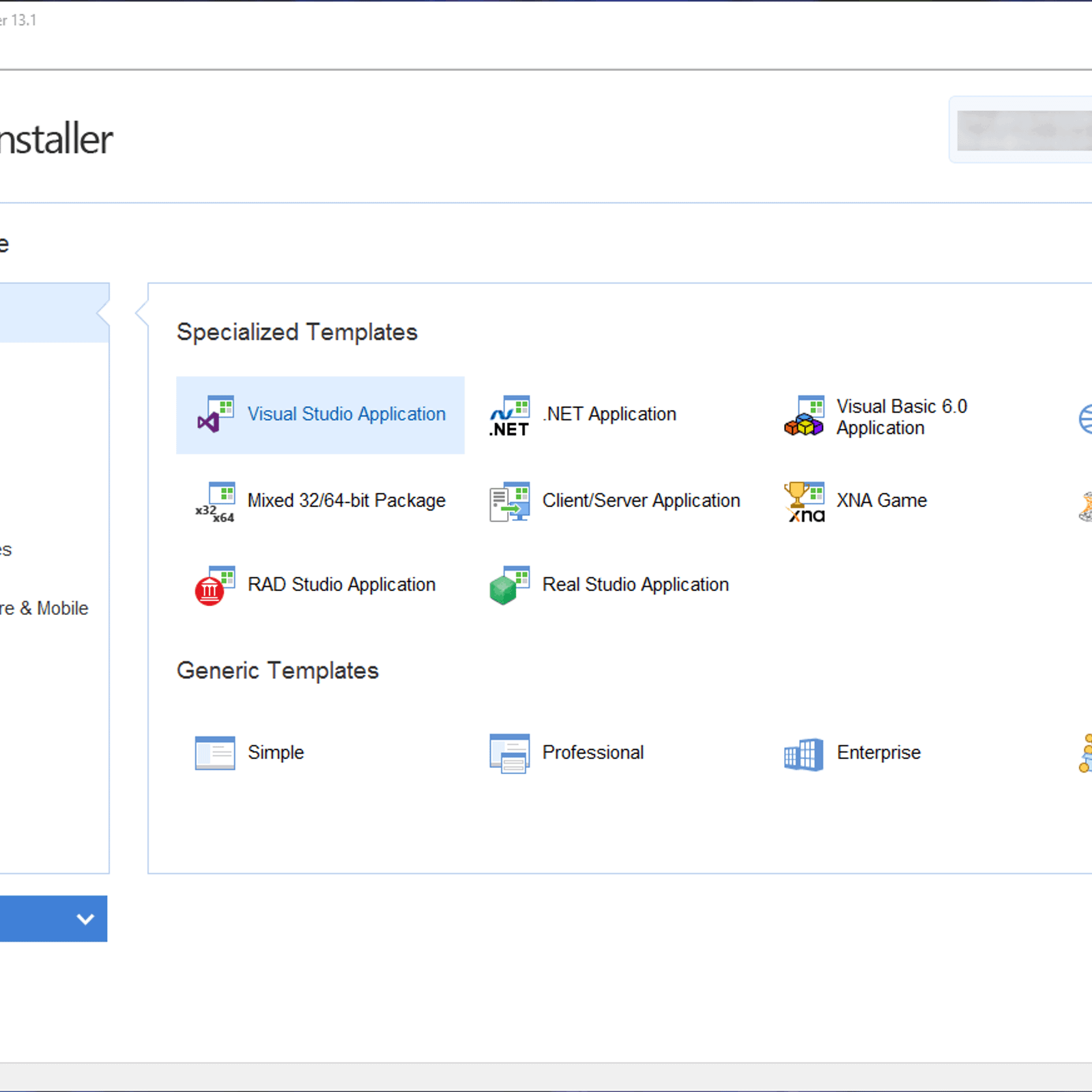Viewport: 1092px width, 1092px height.
Task: Select the Visual Studio Application icon
Action: point(215,414)
